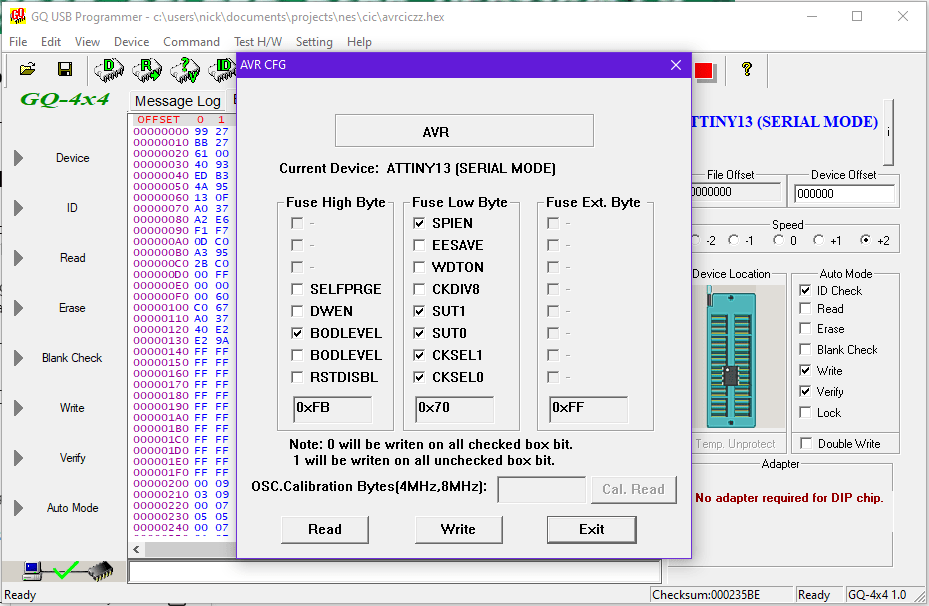929x606 pixels.
Task: Click the red stop square icon
Action: point(704,71)
